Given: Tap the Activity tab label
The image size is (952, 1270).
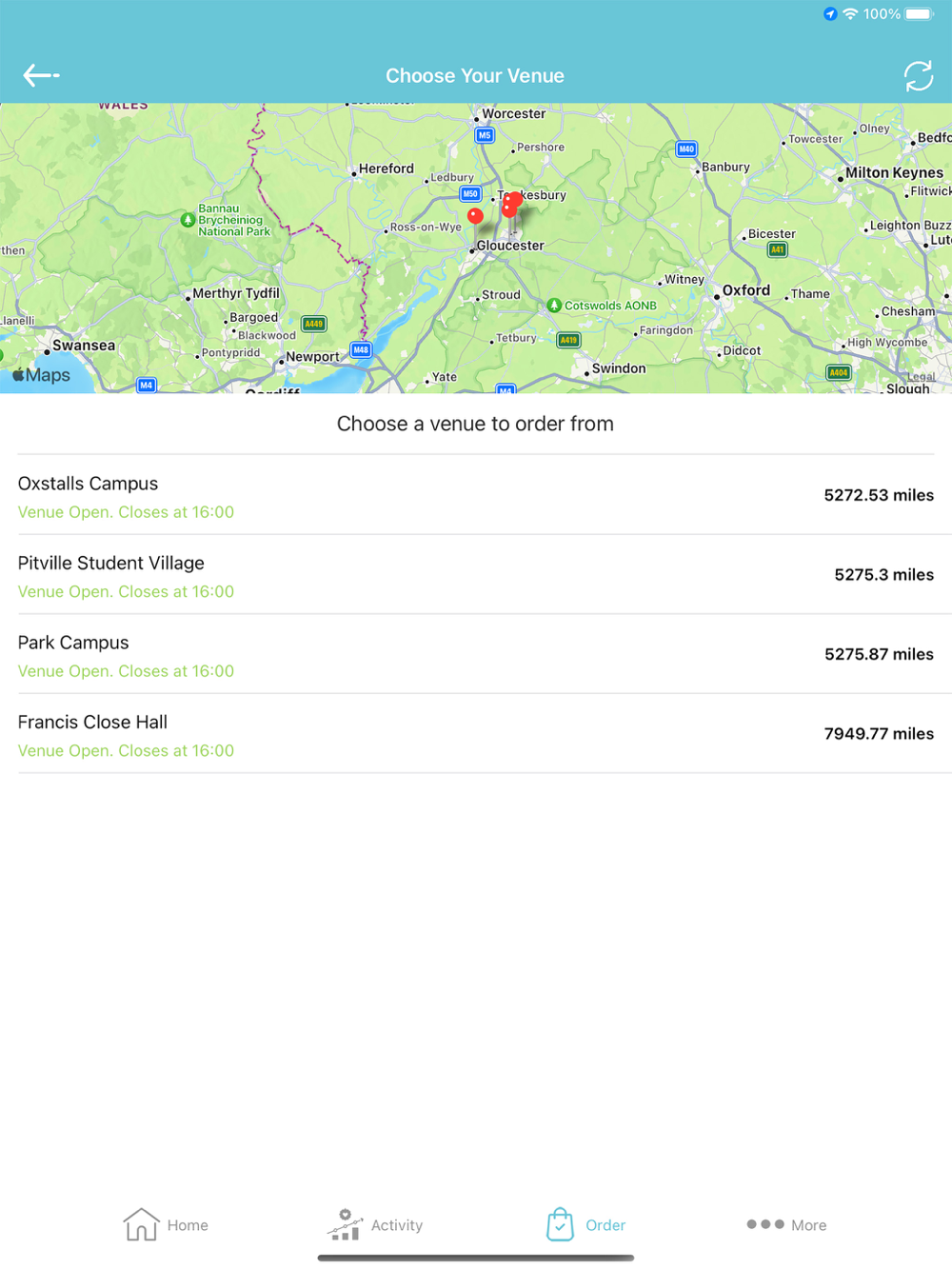Looking at the screenshot, I should [397, 1225].
